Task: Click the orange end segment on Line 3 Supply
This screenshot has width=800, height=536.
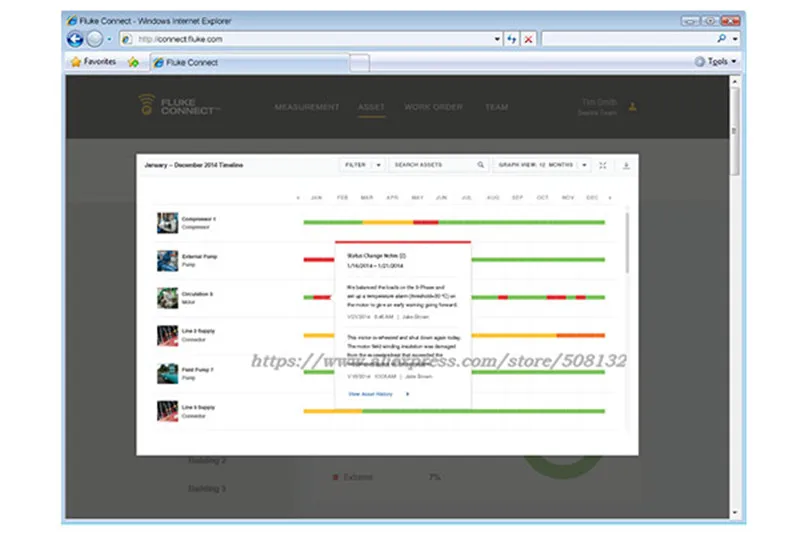Action: (581, 336)
